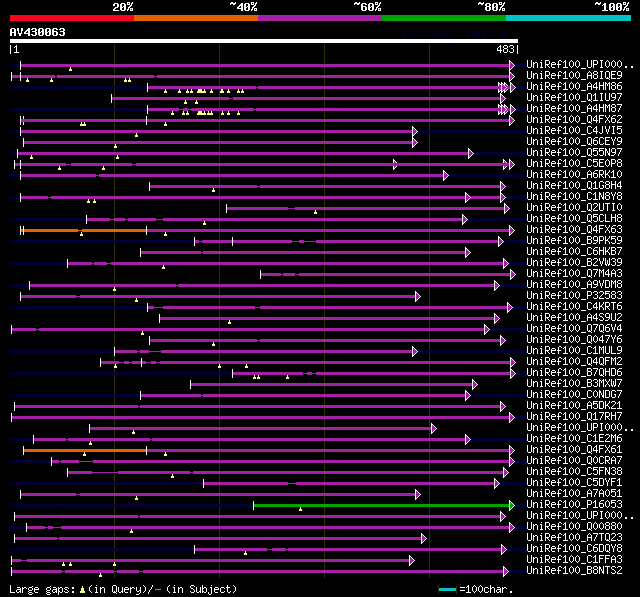This screenshot has width=640, height=597.
Task: Select the UniRef100_C5DYF1 label
Action: click(574, 483)
